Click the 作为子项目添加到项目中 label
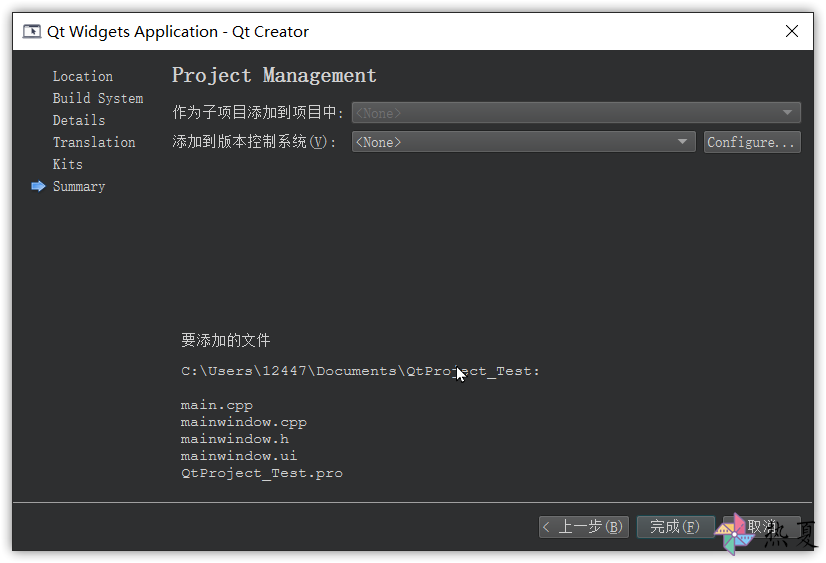 [x=258, y=113]
